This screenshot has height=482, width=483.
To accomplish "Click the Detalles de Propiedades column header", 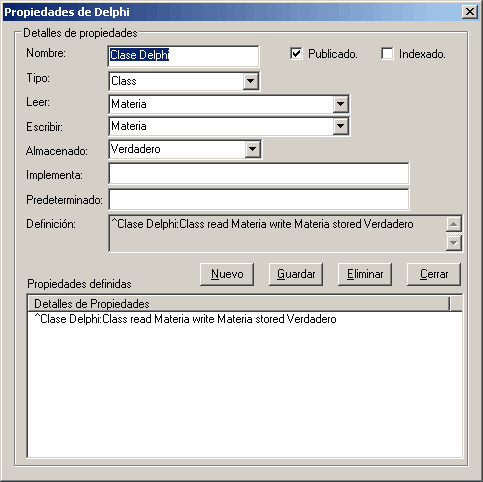I will coord(239,304).
